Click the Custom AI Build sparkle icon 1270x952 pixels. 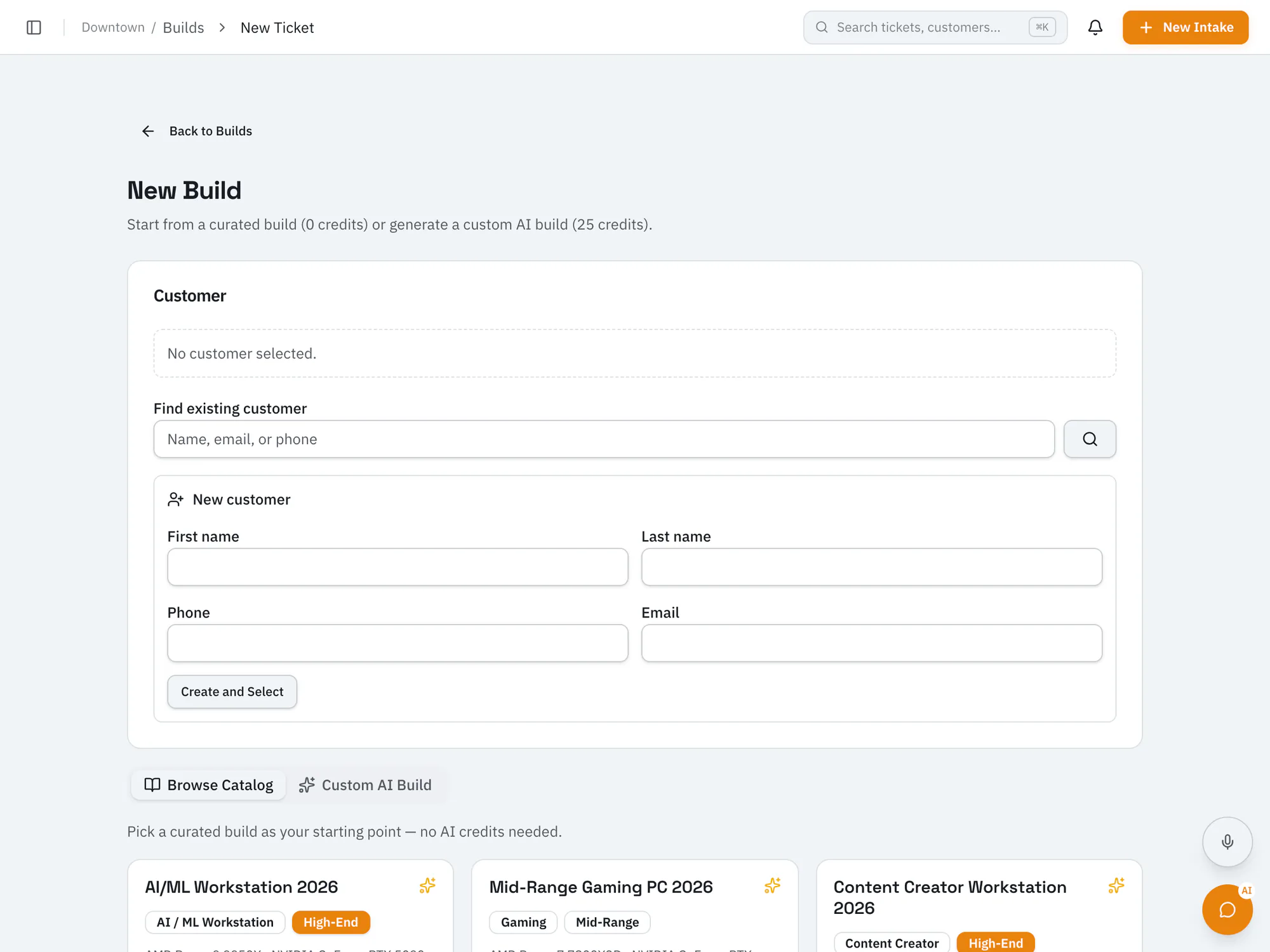307,785
